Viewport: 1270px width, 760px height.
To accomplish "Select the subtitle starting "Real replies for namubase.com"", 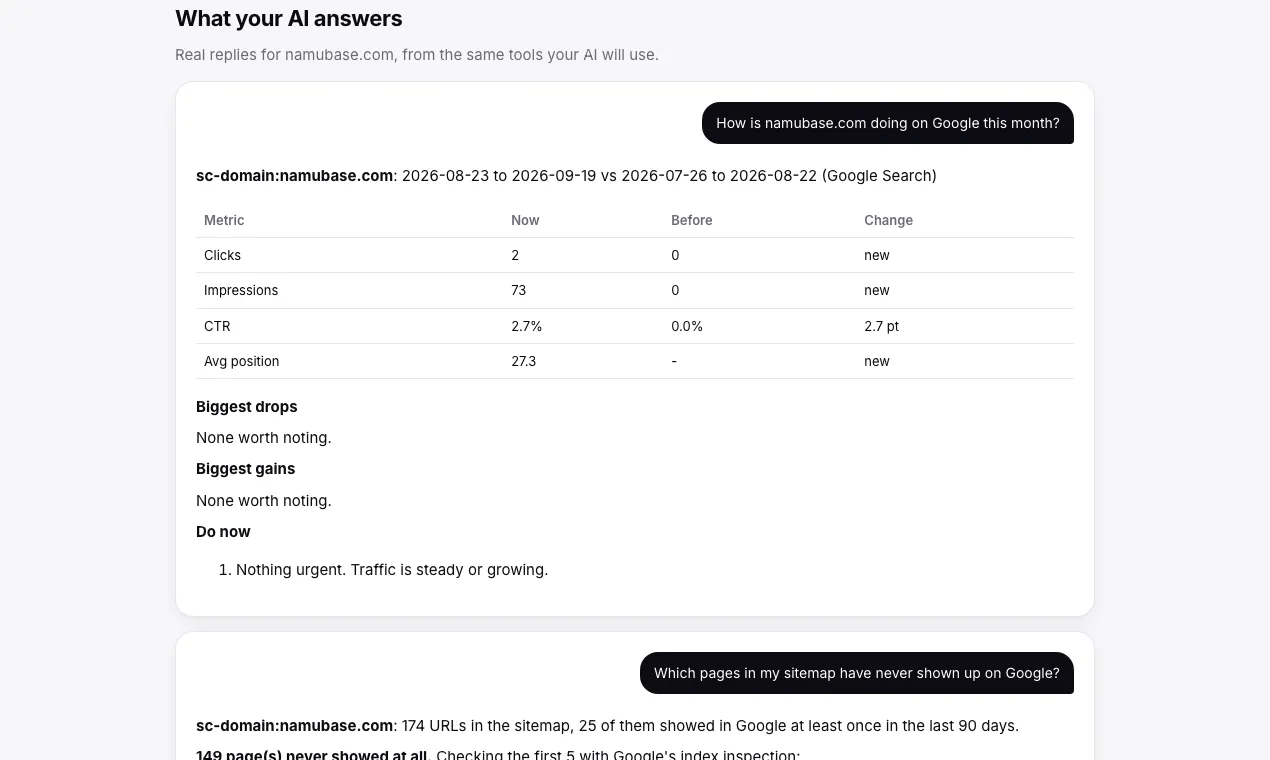I will [416, 54].
